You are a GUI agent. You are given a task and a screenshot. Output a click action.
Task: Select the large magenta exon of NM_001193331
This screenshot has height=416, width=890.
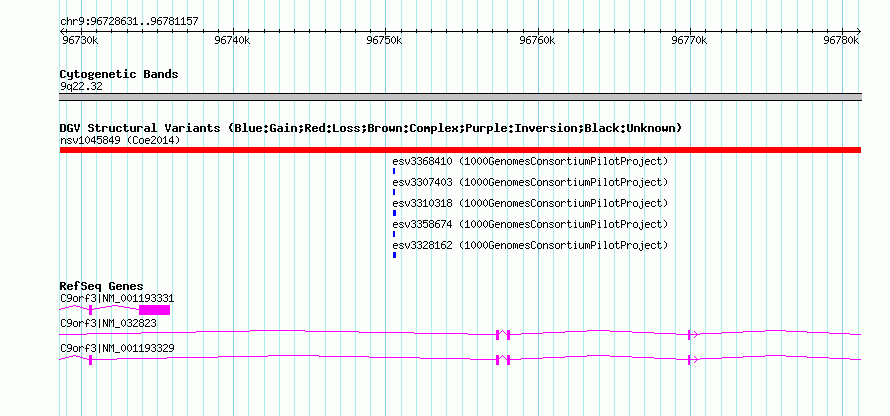pyautogui.click(x=154, y=309)
